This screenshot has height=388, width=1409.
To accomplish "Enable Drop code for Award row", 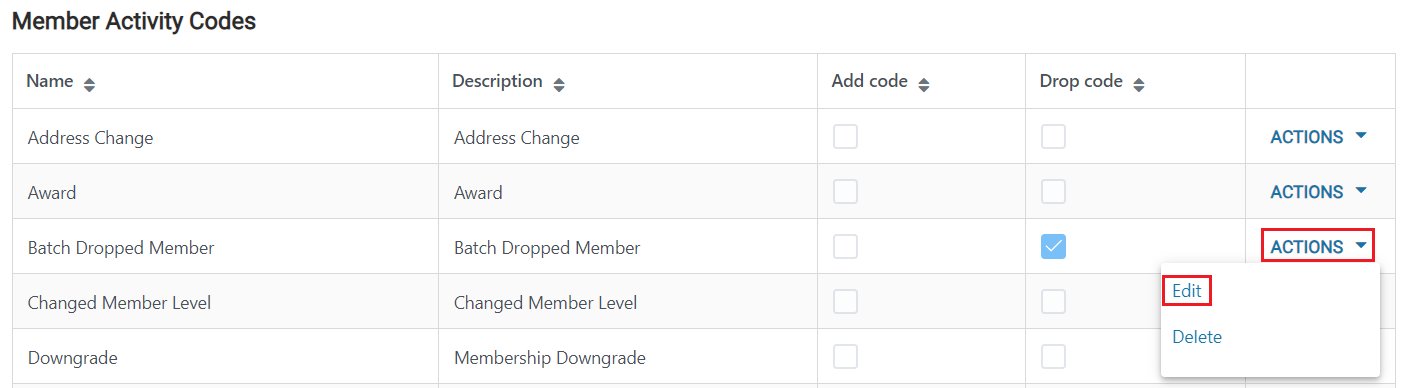I will click(x=1053, y=191).
